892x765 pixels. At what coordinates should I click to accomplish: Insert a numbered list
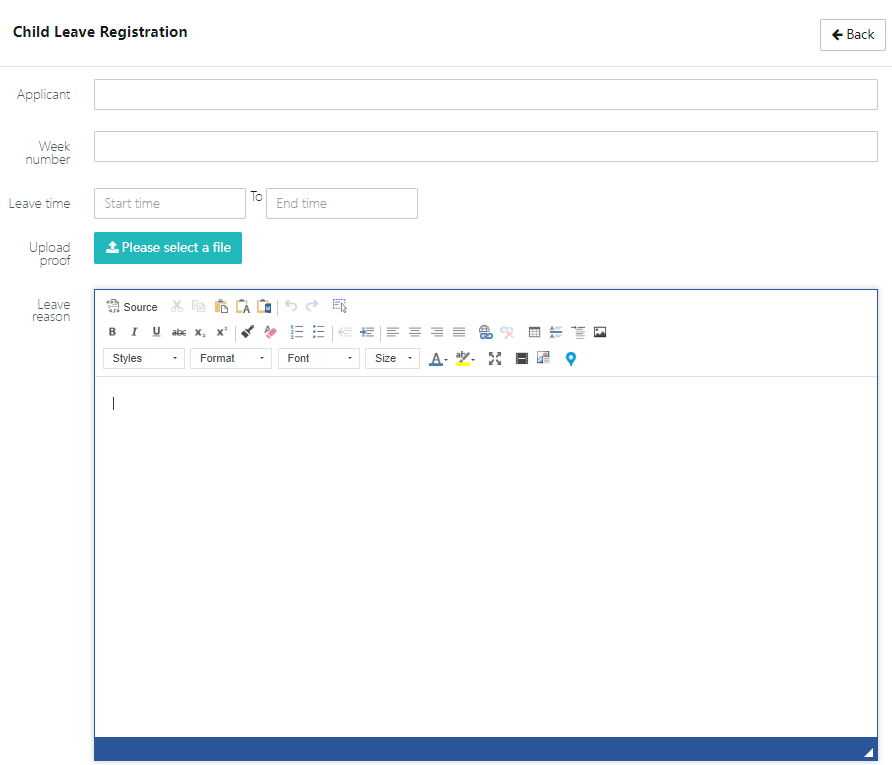tap(297, 332)
